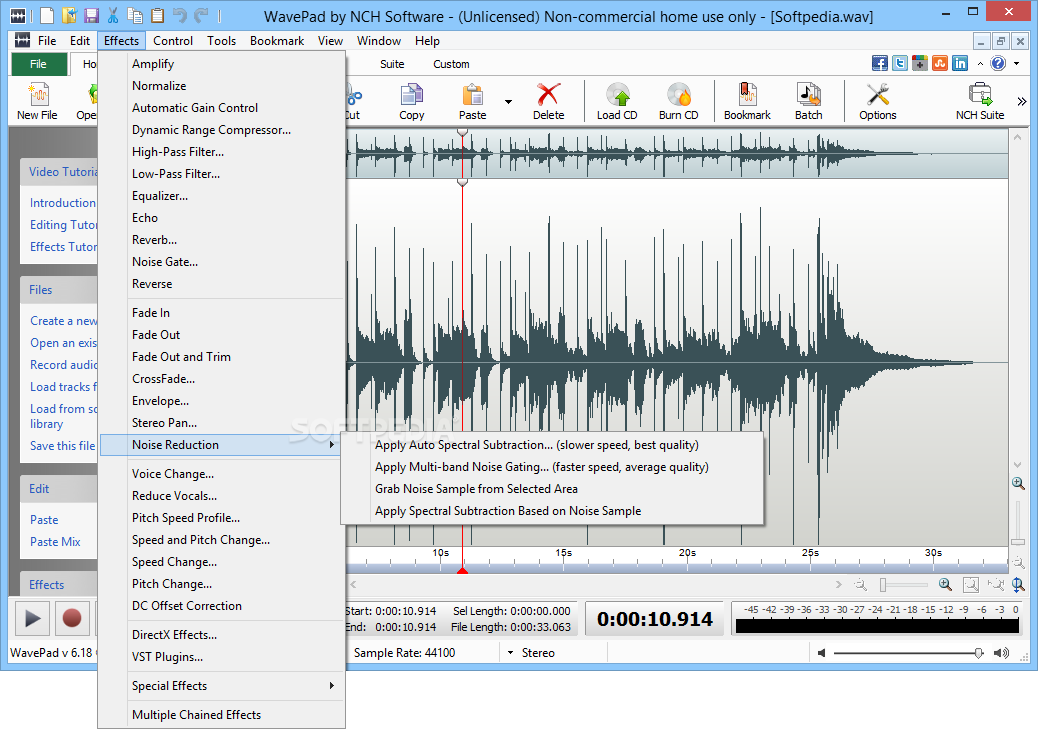Expand the Special Effects submenu
This screenshot has height=729, width=1038.
point(221,686)
